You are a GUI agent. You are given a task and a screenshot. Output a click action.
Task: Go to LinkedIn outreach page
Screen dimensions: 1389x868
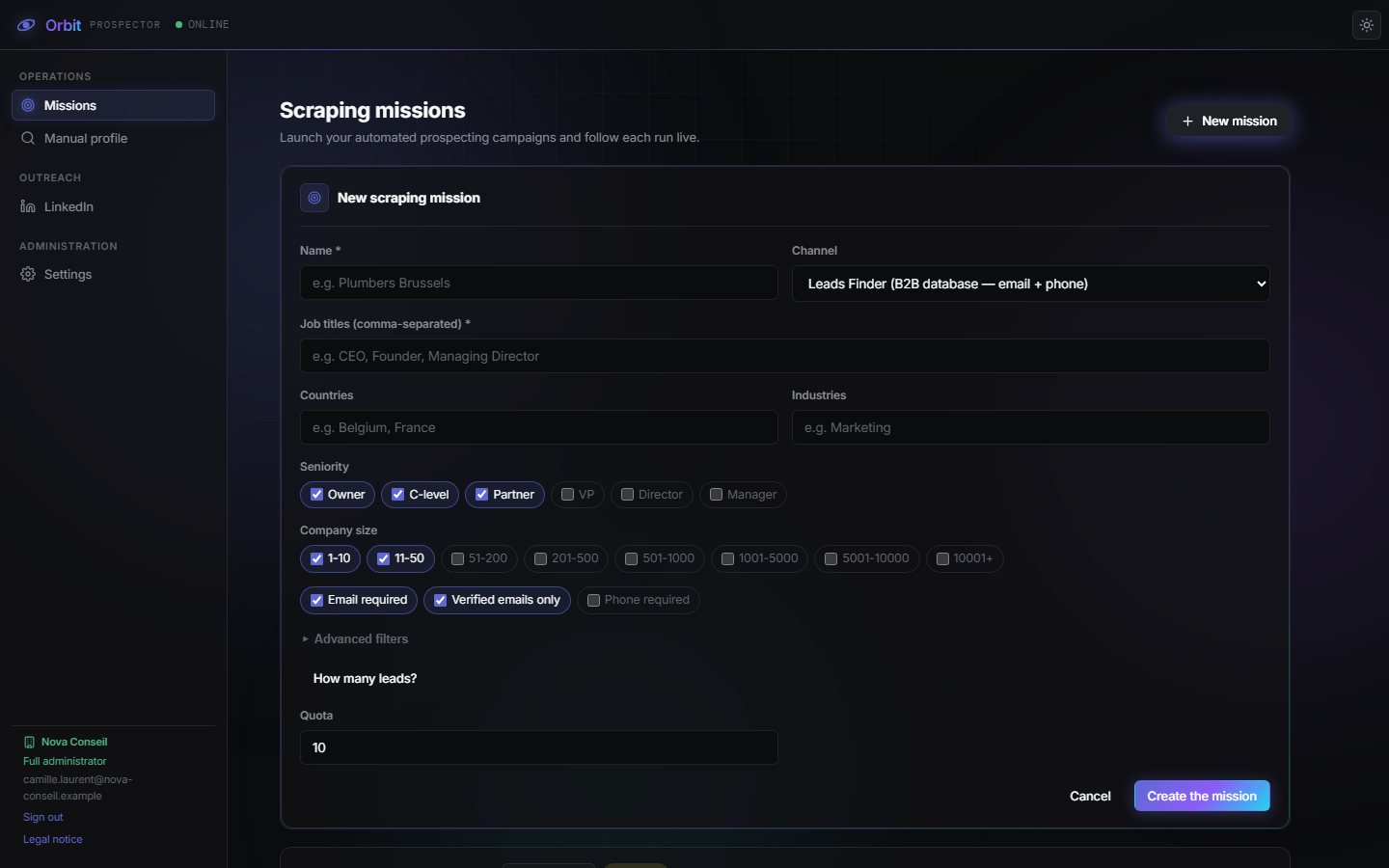pos(113,206)
